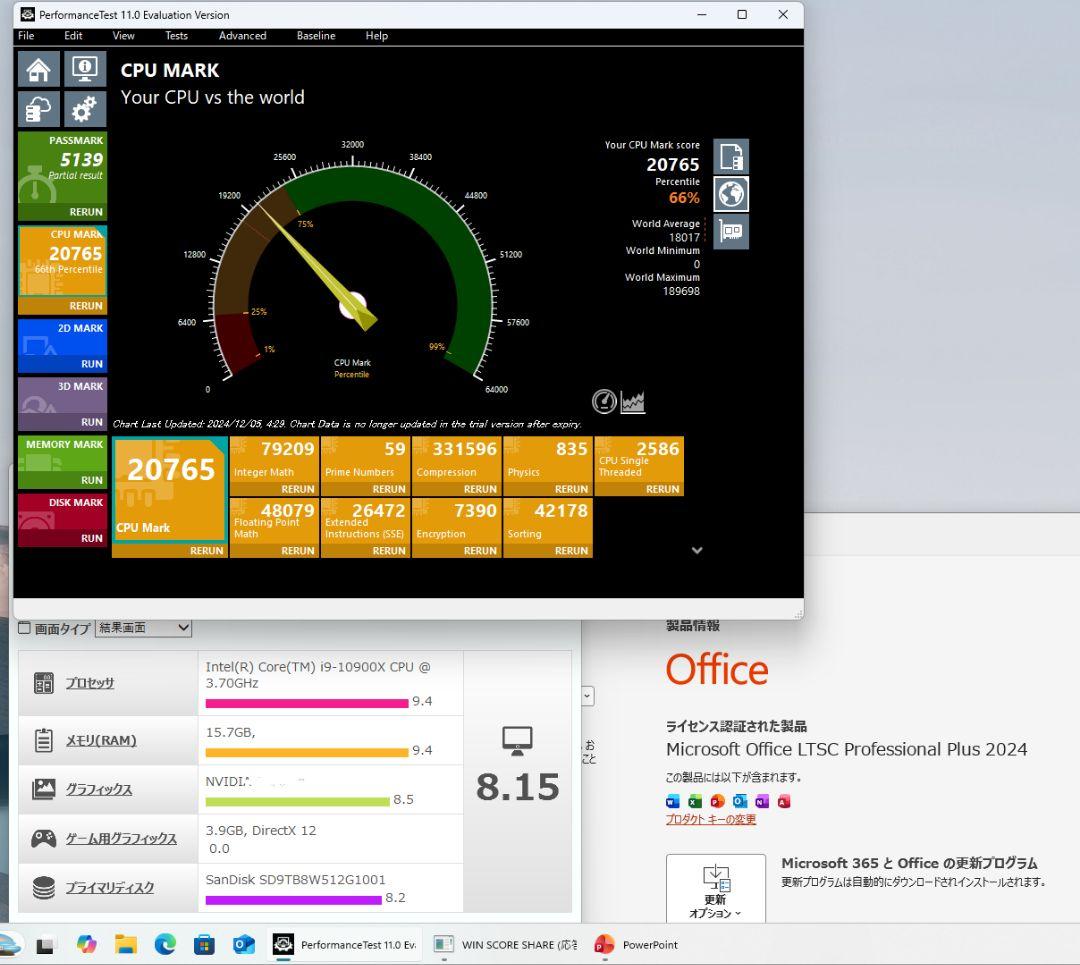Open the プロセッサ link
The image size is (1080, 965).
coord(90,683)
